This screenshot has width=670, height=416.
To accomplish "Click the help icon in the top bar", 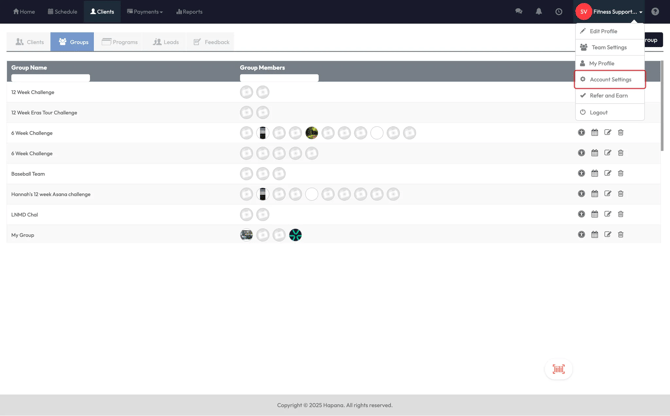I will [655, 12].
